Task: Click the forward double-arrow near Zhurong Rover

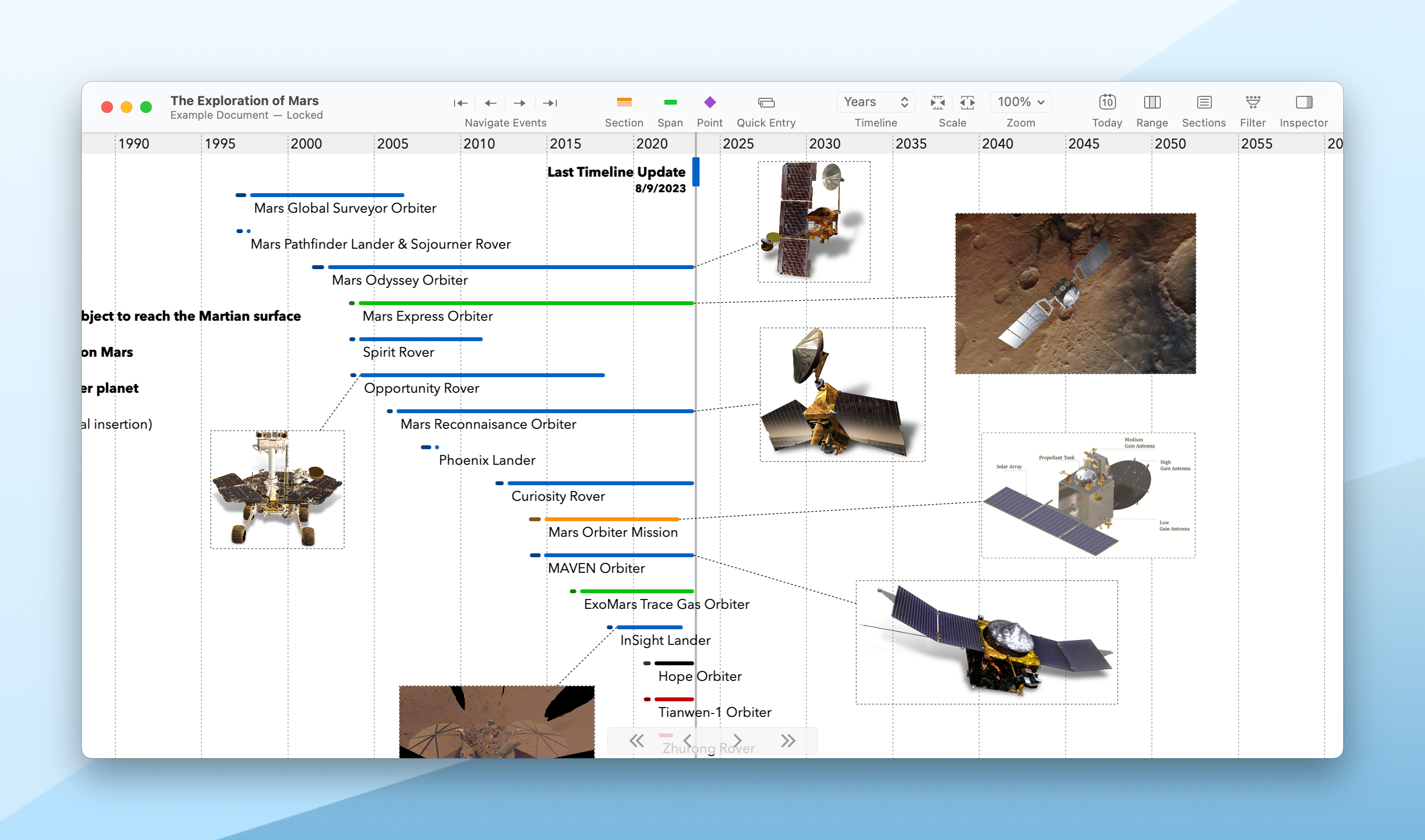Action: (x=788, y=740)
